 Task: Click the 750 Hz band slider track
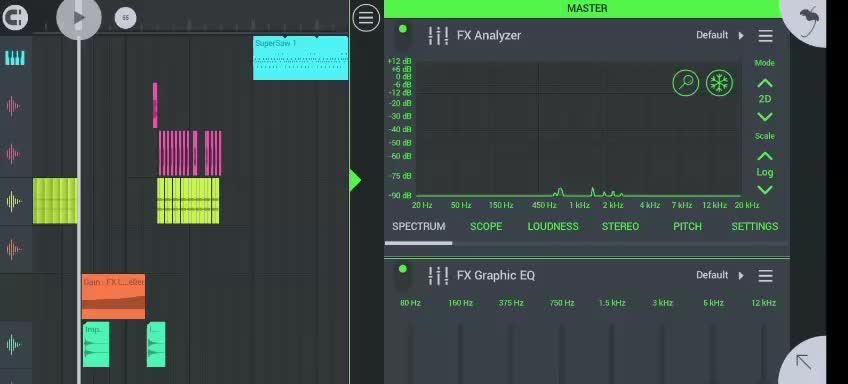(x=561, y=353)
